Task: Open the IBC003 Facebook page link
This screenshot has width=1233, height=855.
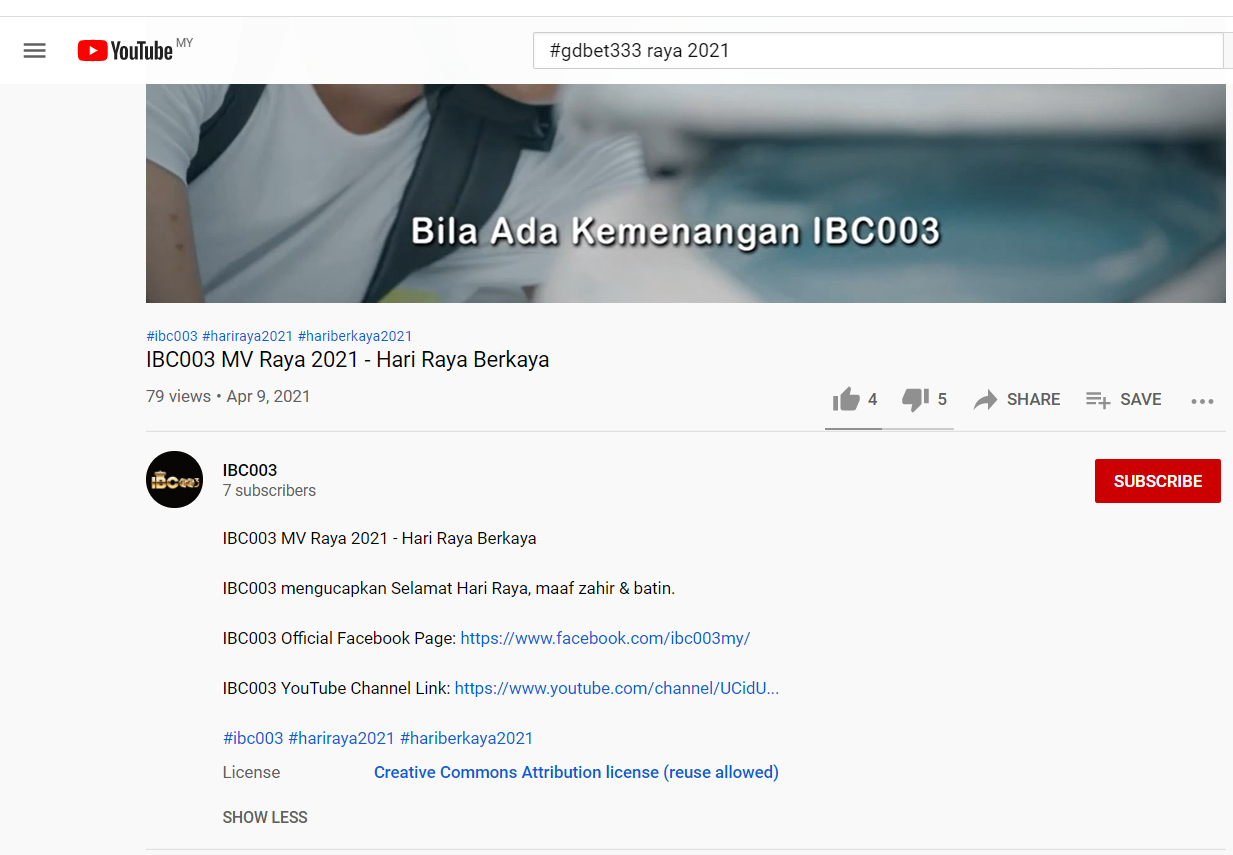Action: click(605, 638)
